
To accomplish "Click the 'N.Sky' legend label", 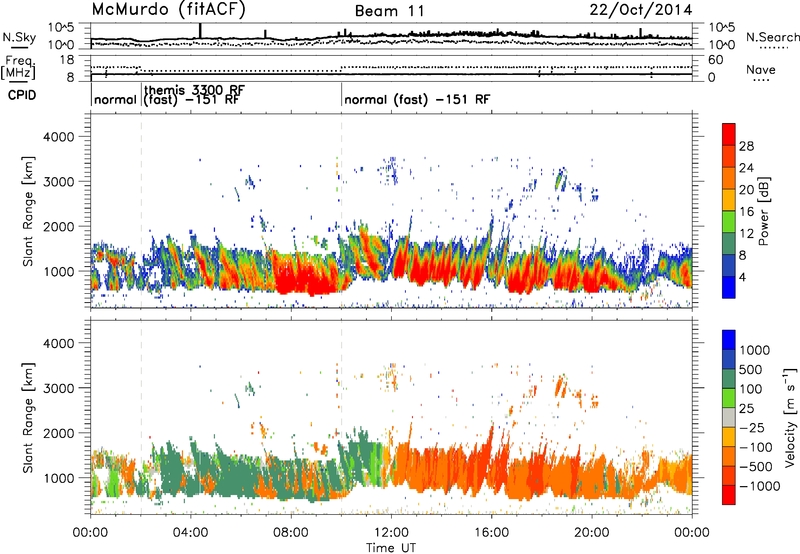I will point(19,37).
